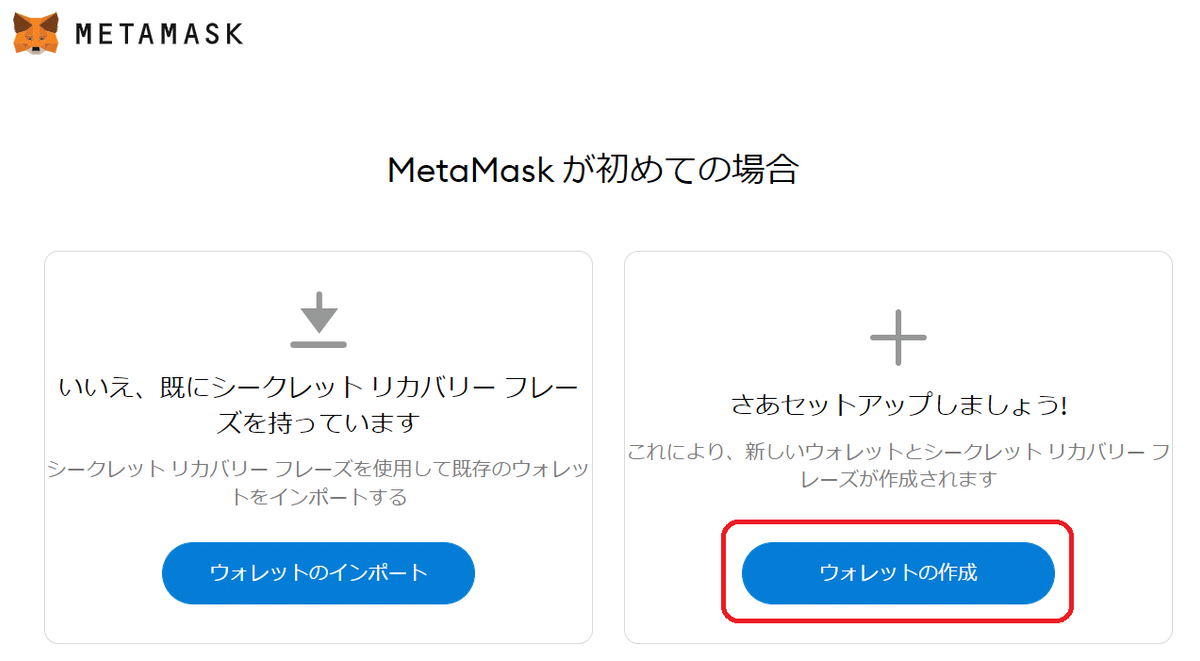This screenshot has width=1200, height=661.
Task: Click the METAMASK wordmark text
Action: click(x=159, y=34)
